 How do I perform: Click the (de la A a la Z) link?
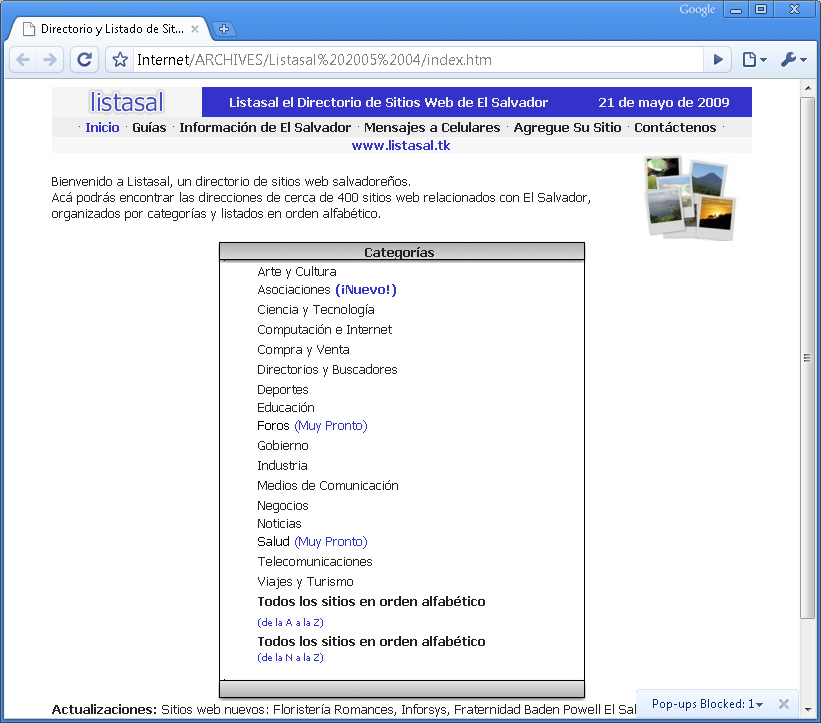click(x=291, y=622)
